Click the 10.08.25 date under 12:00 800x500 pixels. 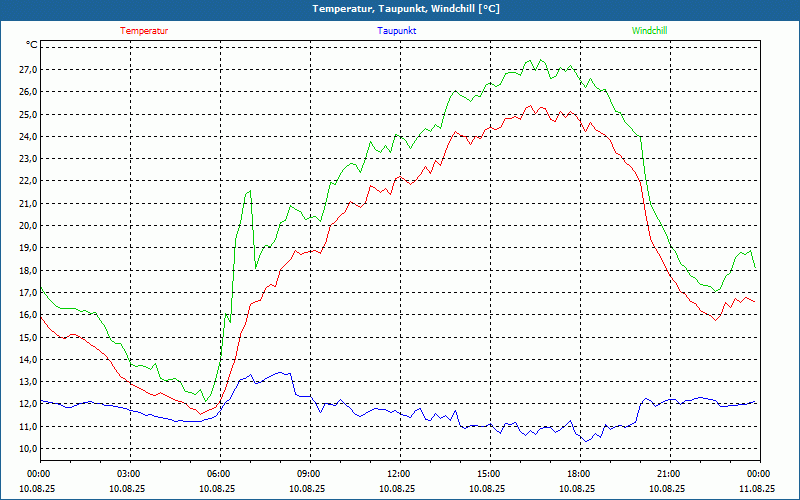pyautogui.click(x=397, y=488)
